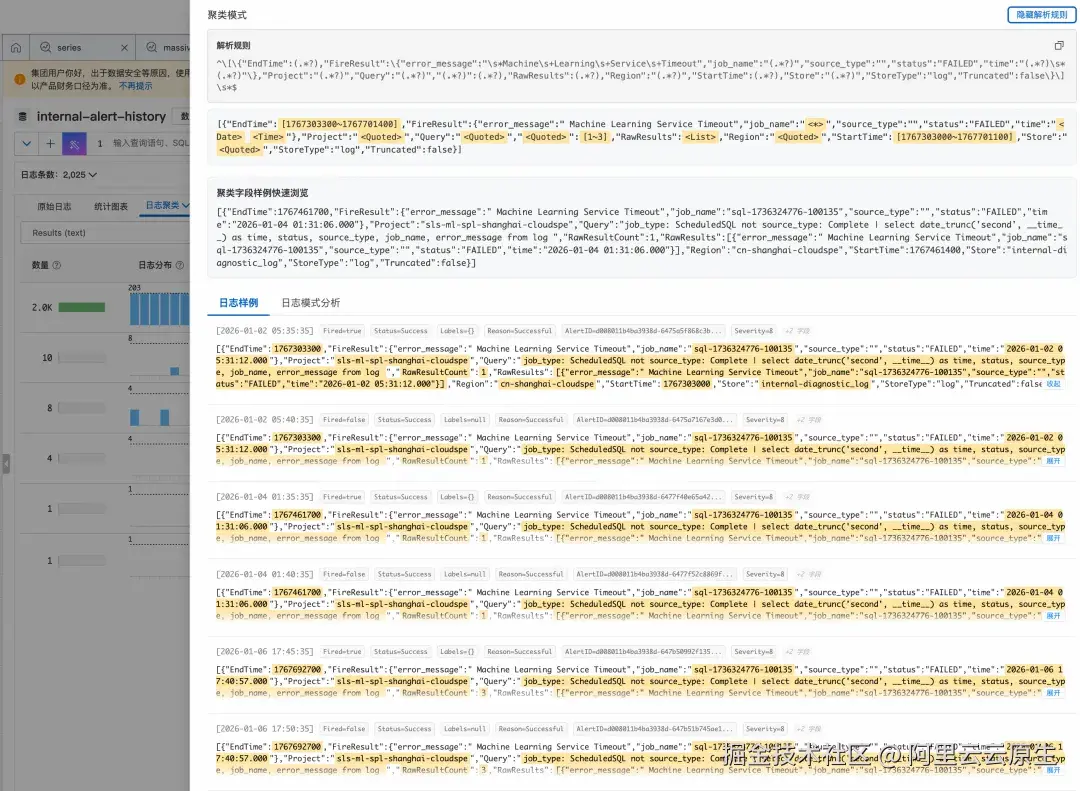The width and height of the screenshot is (1080, 791).
Task: Click 隐藏解析规则 button
Action: tap(1041, 14)
